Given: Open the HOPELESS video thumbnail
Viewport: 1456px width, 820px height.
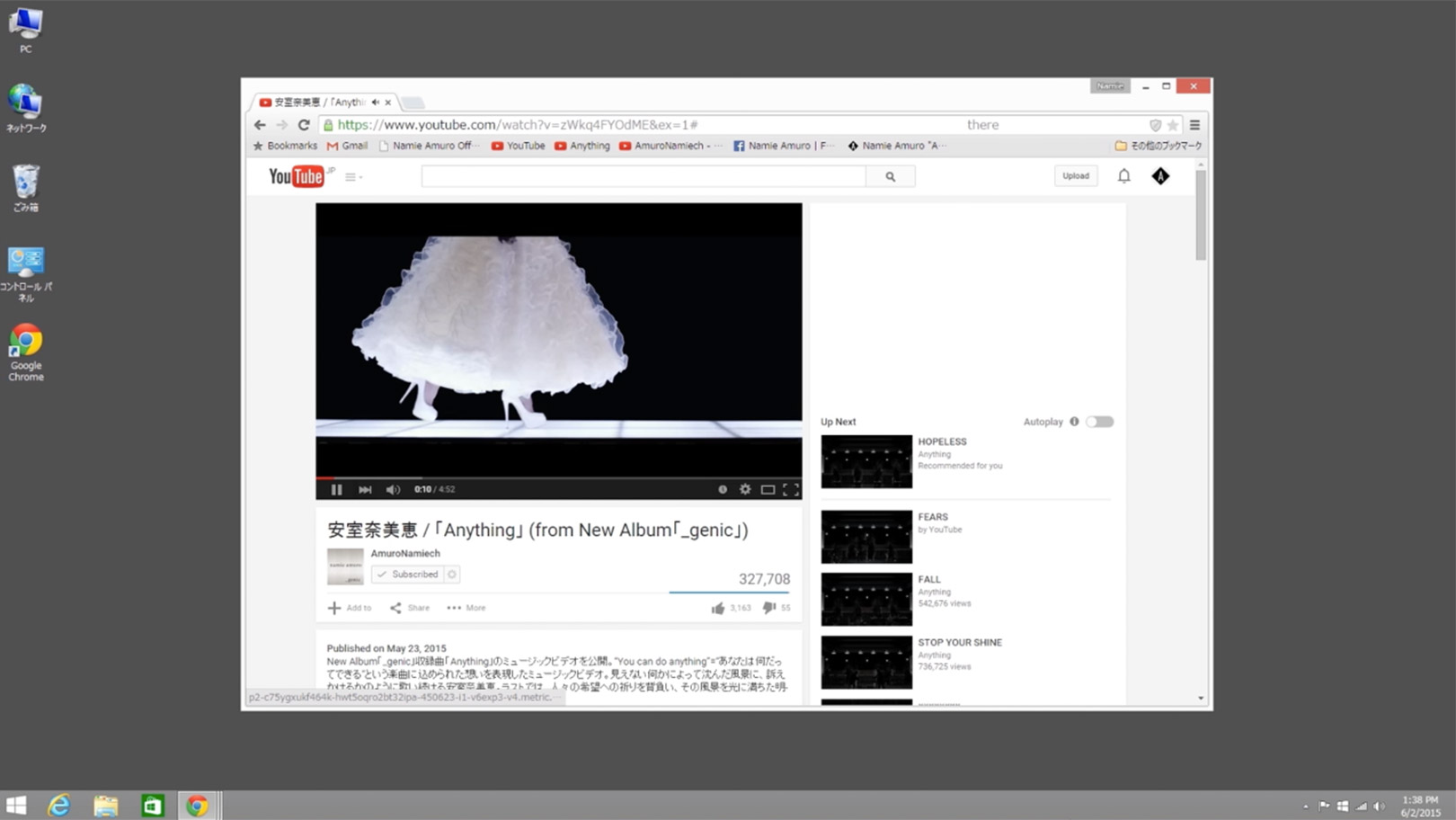Looking at the screenshot, I should tap(866, 461).
